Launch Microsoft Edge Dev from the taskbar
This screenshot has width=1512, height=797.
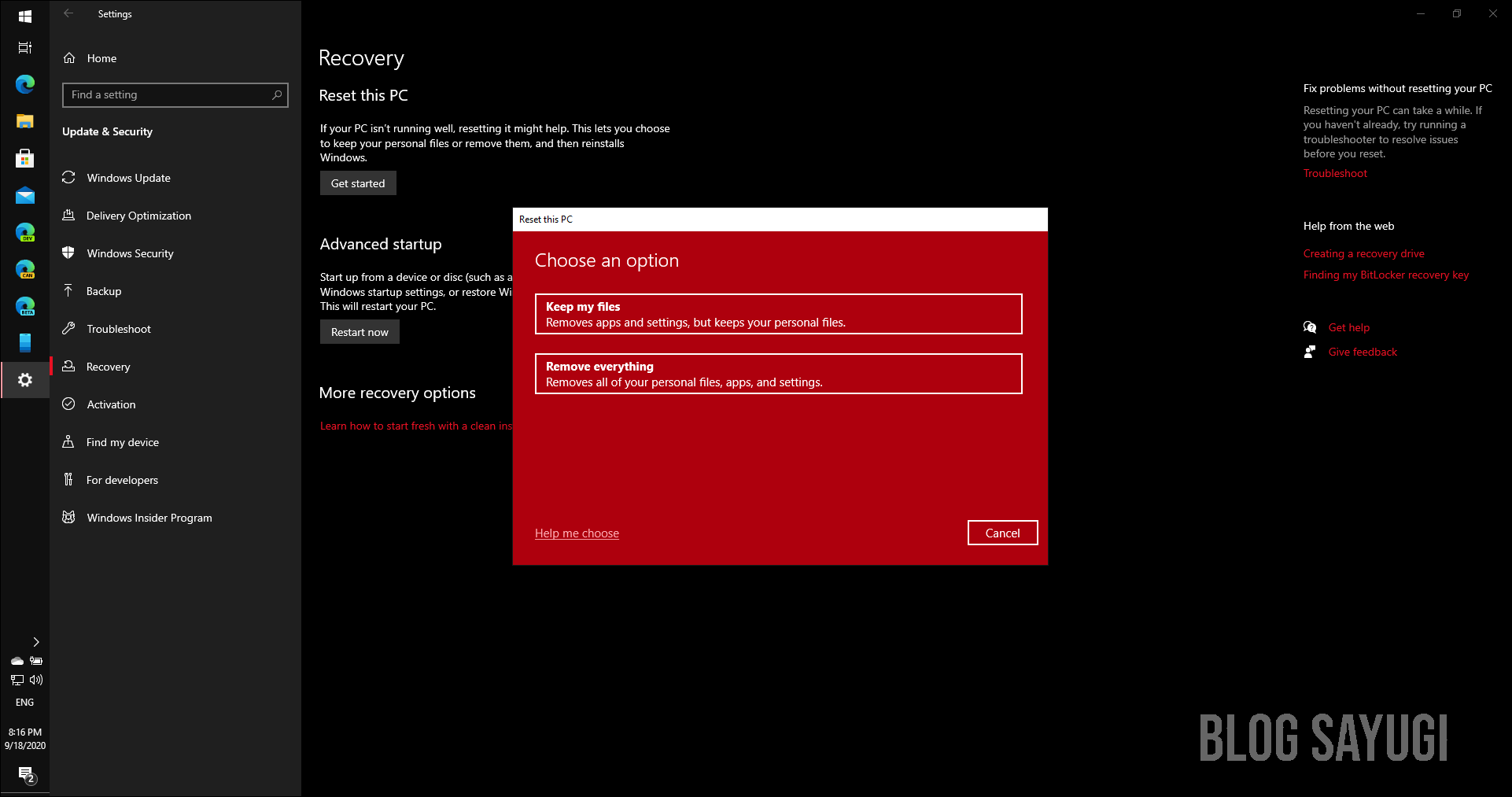click(x=24, y=232)
